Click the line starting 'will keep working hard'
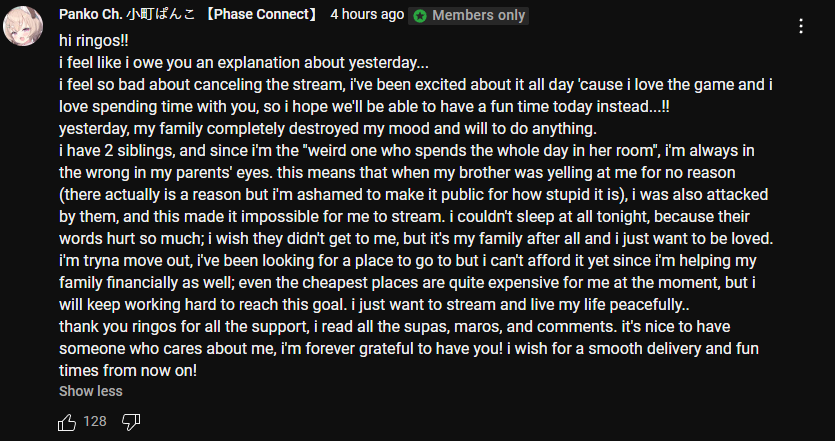This screenshot has width=835, height=441. 374,305
